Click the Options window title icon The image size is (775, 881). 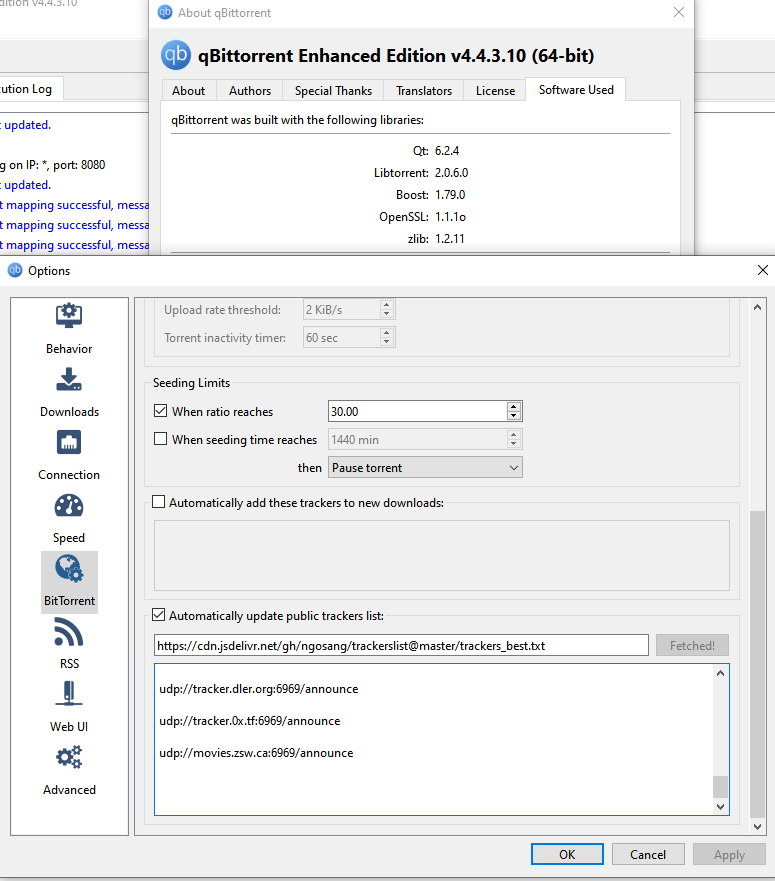(15, 270)
